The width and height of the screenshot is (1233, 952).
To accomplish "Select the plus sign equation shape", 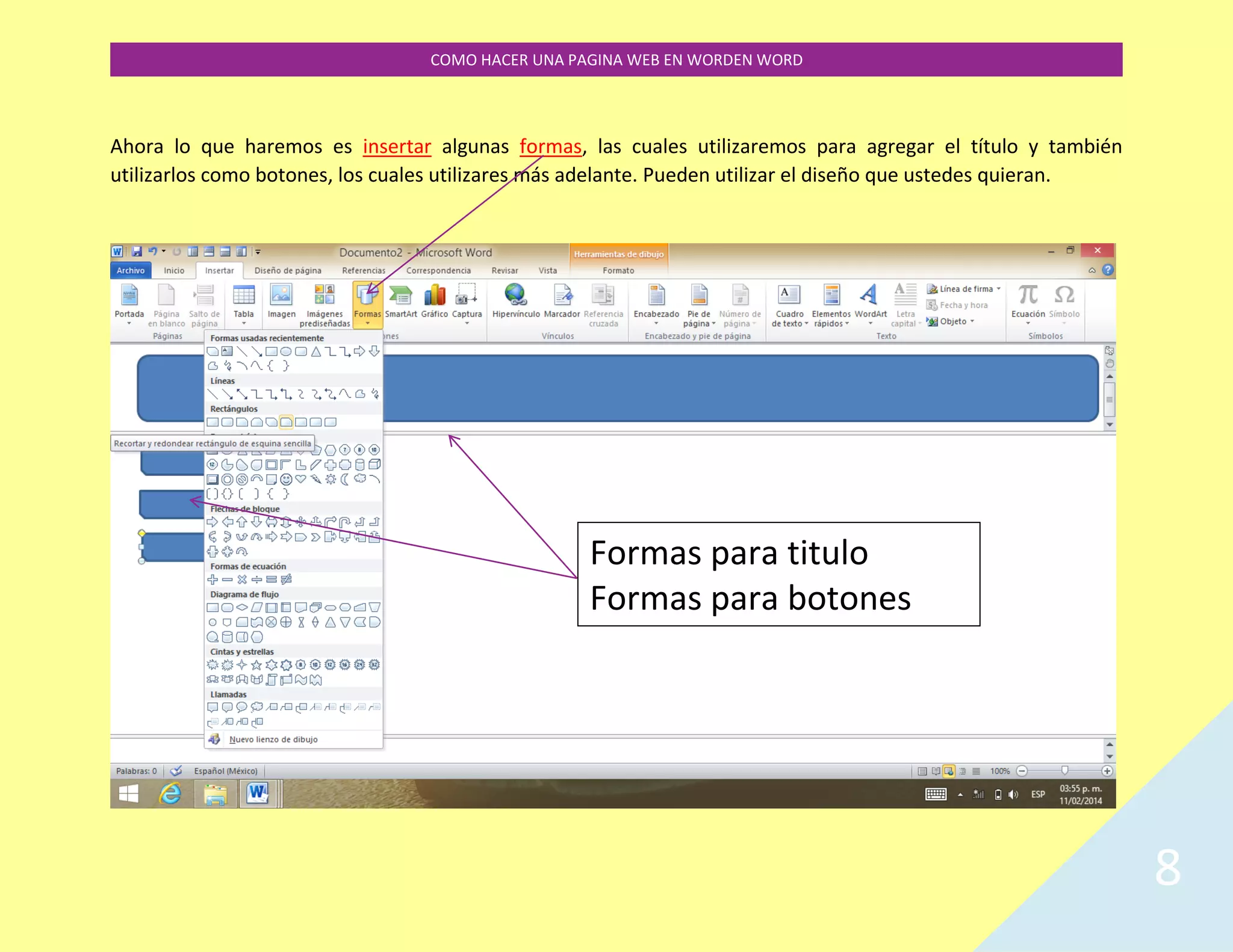I will pos(213,580).
